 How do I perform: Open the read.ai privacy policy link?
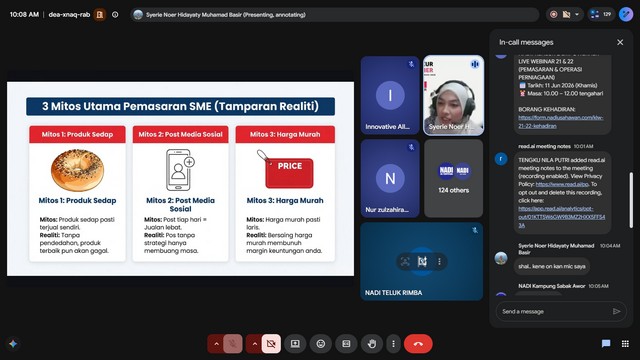562,184
